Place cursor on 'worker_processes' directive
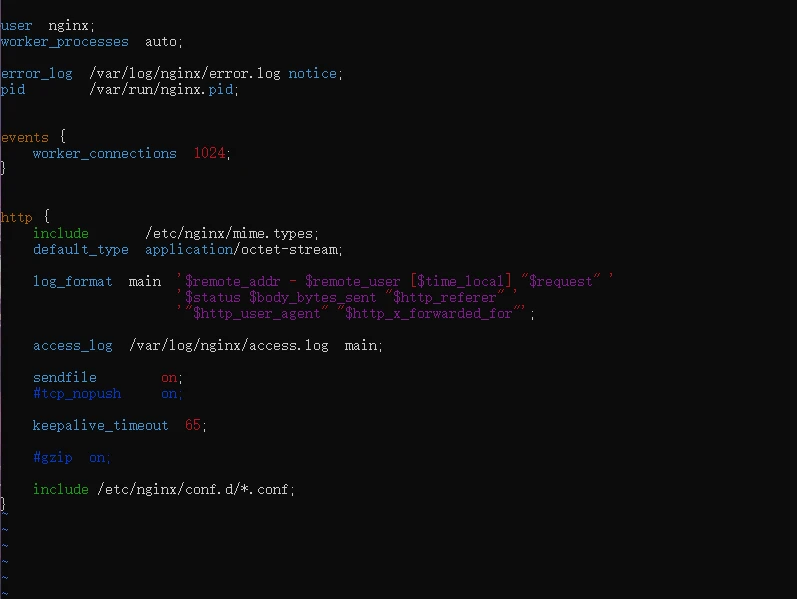The width and height of the screenshot is (797, 599). [65, 42]
